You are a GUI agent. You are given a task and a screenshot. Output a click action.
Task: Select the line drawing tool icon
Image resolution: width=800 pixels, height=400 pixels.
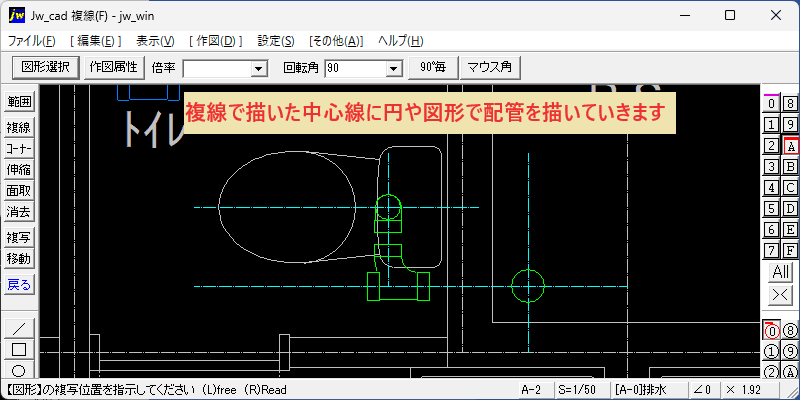(19, 328)
